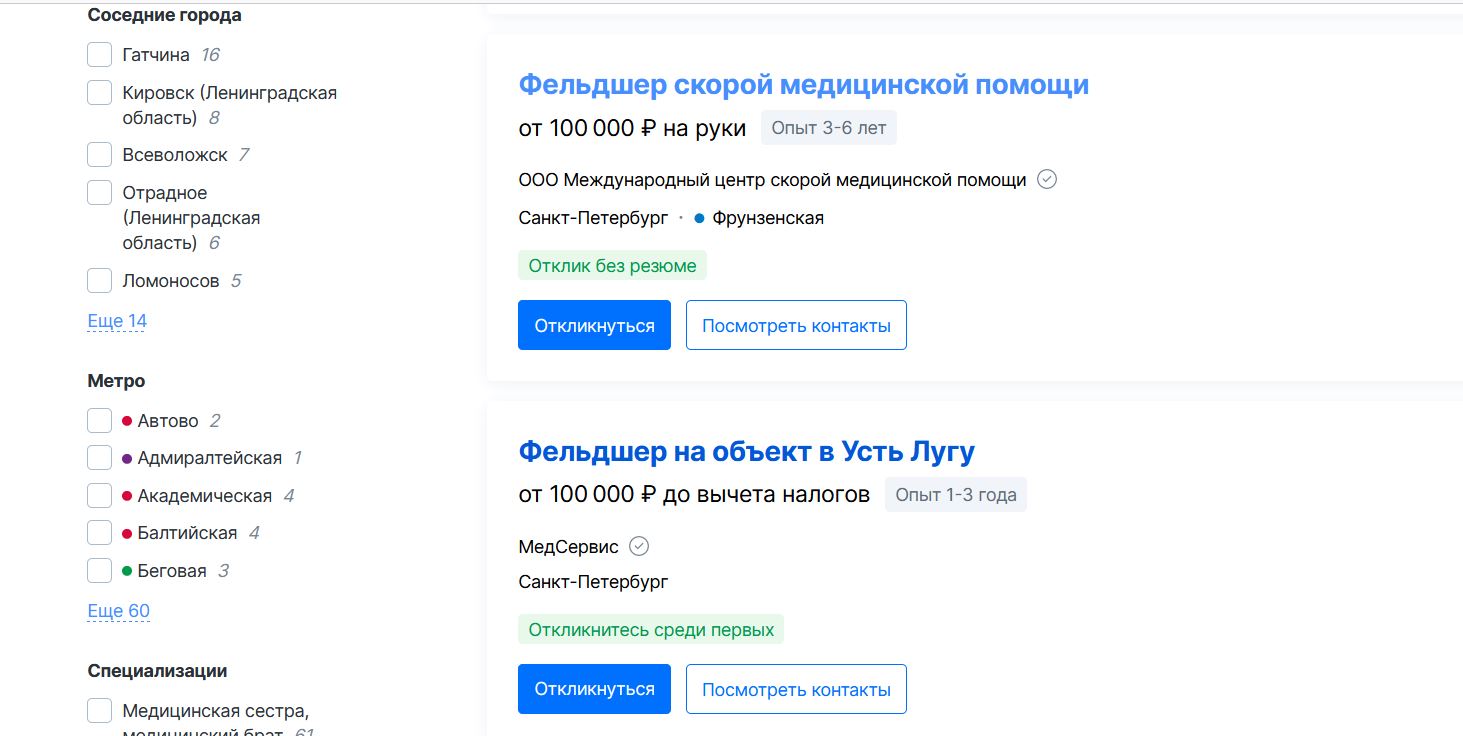Viewport: 1463px width, 736px height.
Task: Click verified checkmark icon next to МедСервис
Action: (639, 546)
